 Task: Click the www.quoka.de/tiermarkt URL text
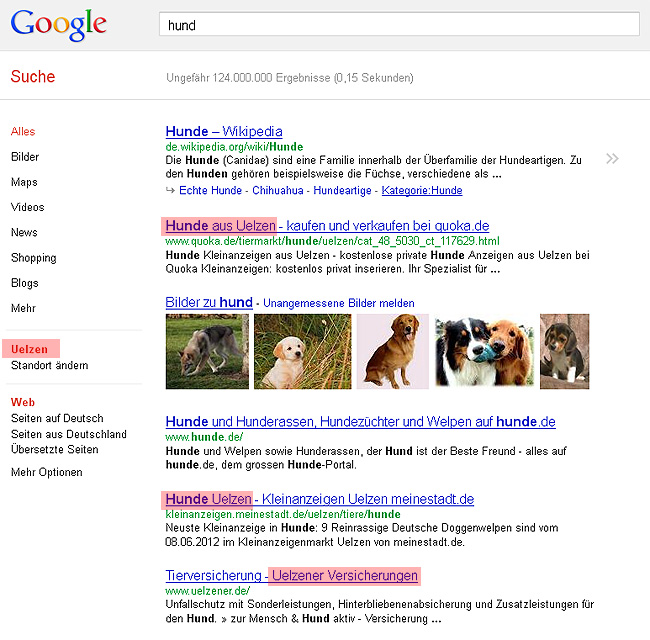tap(332, 241)
